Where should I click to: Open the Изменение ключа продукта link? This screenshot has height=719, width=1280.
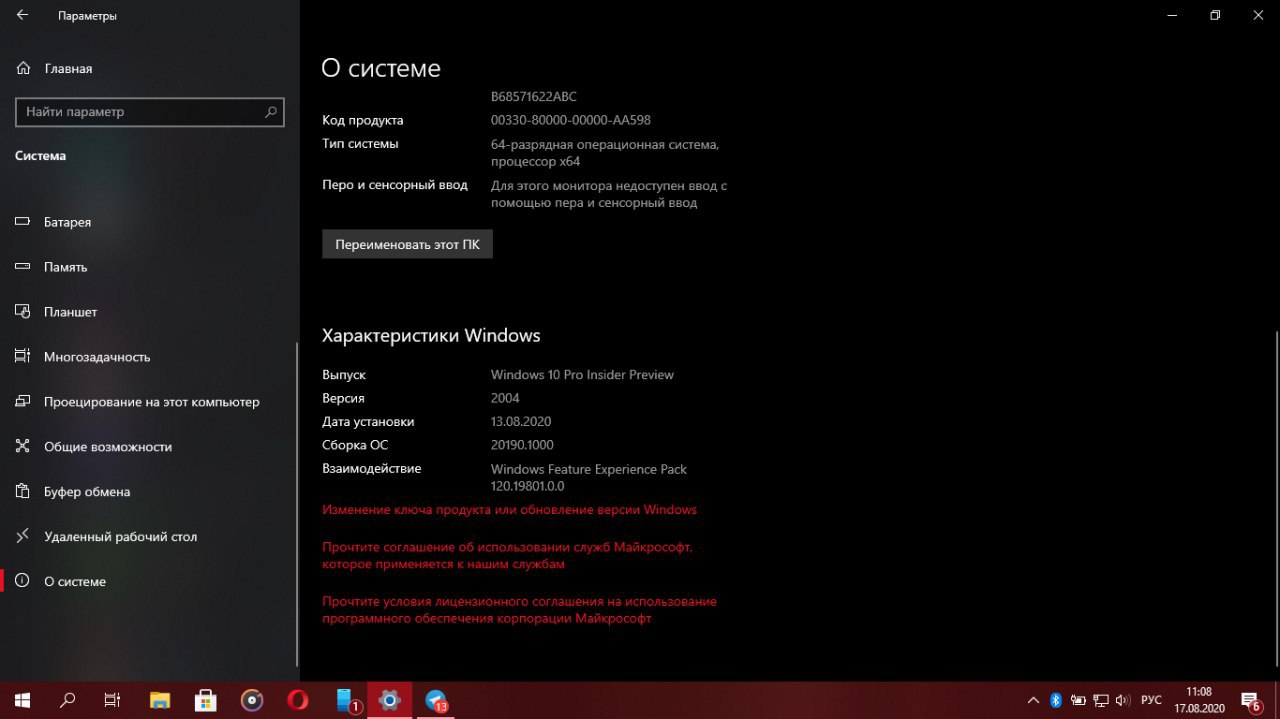pyautogui.click(x=509, y=510)
